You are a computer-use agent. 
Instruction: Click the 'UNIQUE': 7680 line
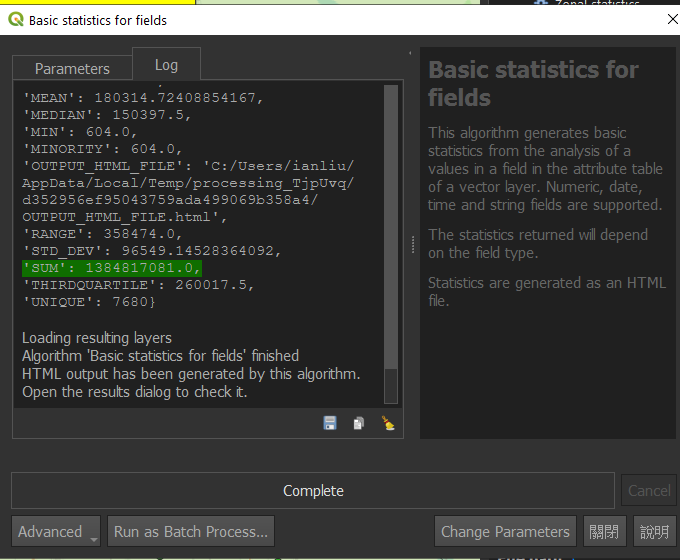pyautogui.click(x=89, y=302)
